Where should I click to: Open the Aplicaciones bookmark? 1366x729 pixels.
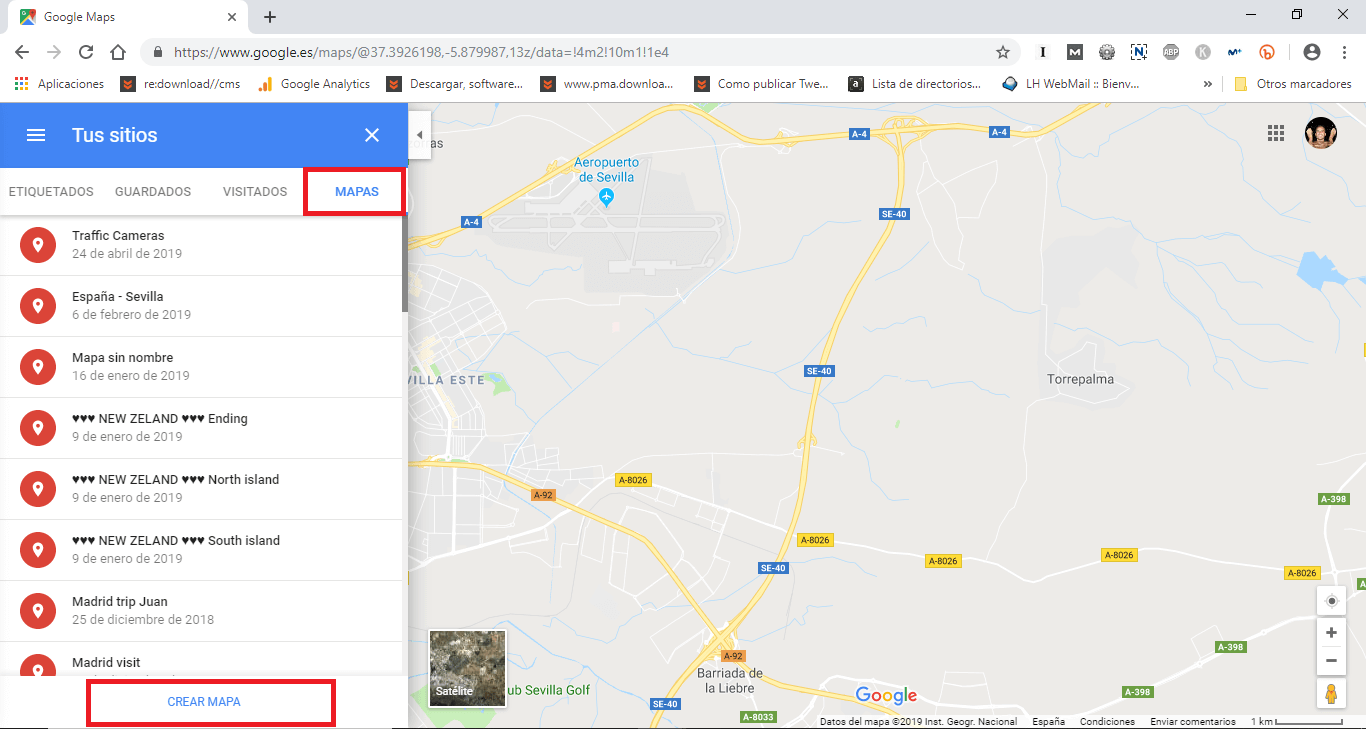[x=59, y=84]
